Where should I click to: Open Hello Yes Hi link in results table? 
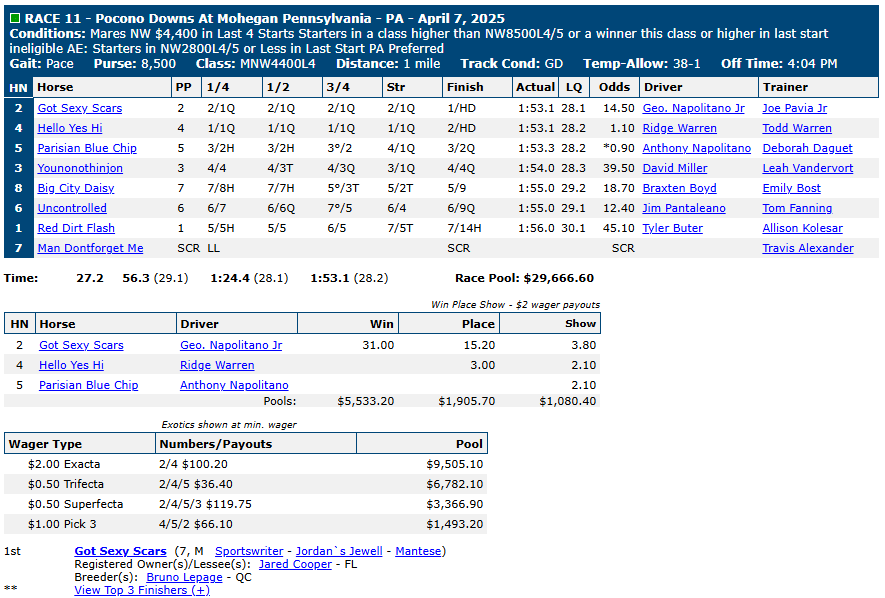coord(70,128)
